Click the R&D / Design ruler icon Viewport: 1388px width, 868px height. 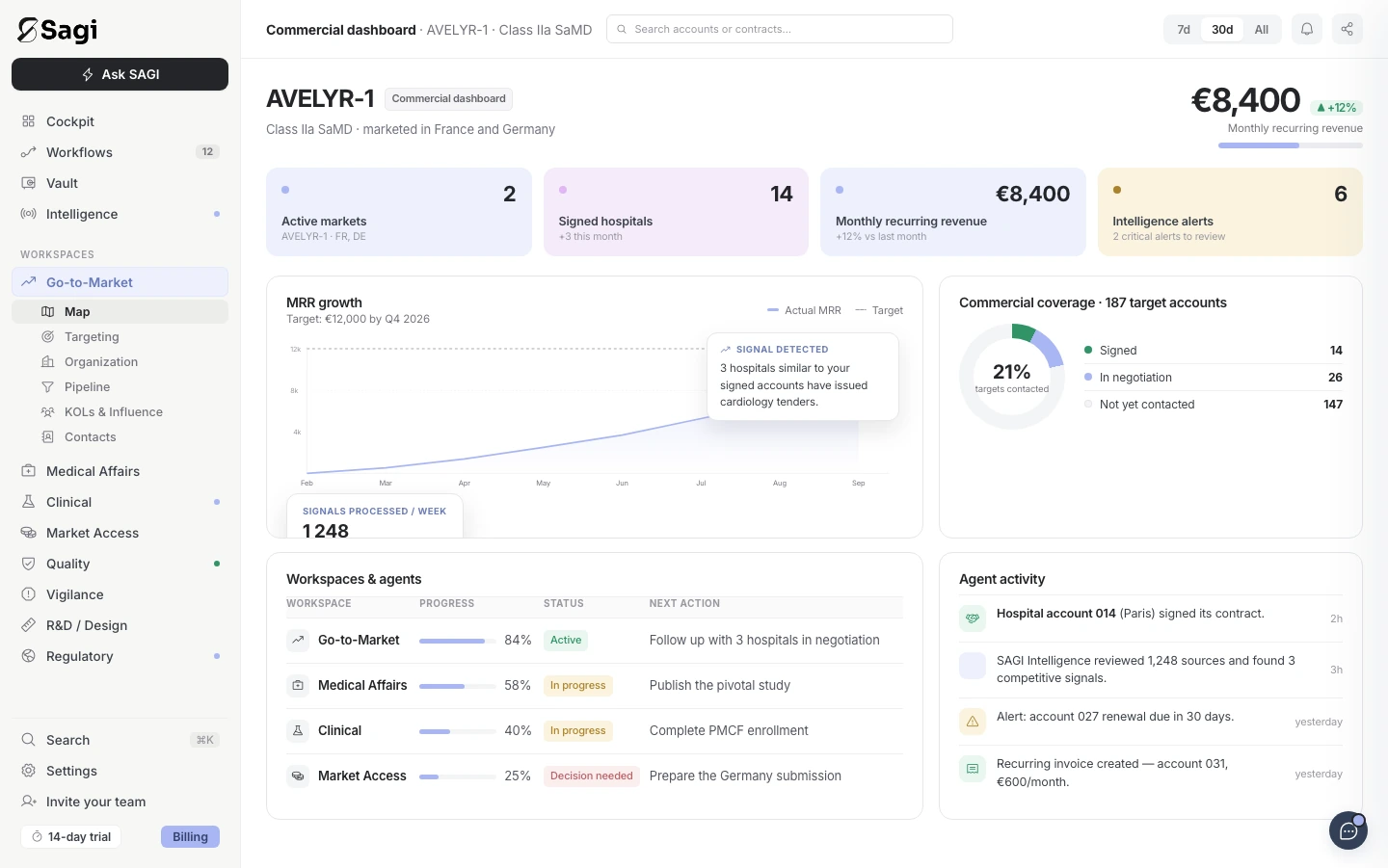click(29, 625)
